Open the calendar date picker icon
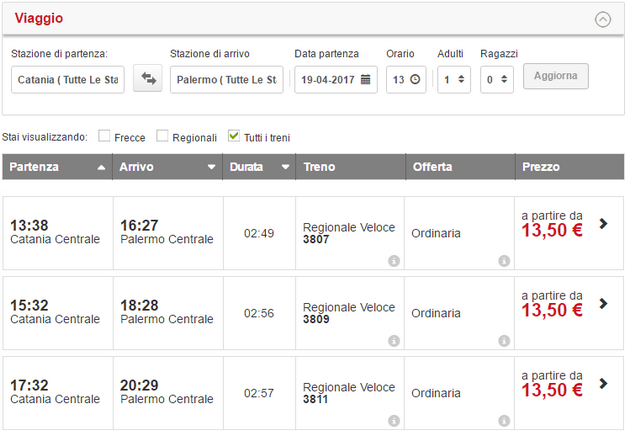The height and width of the screenshot is (431, 625). [366, 79]
